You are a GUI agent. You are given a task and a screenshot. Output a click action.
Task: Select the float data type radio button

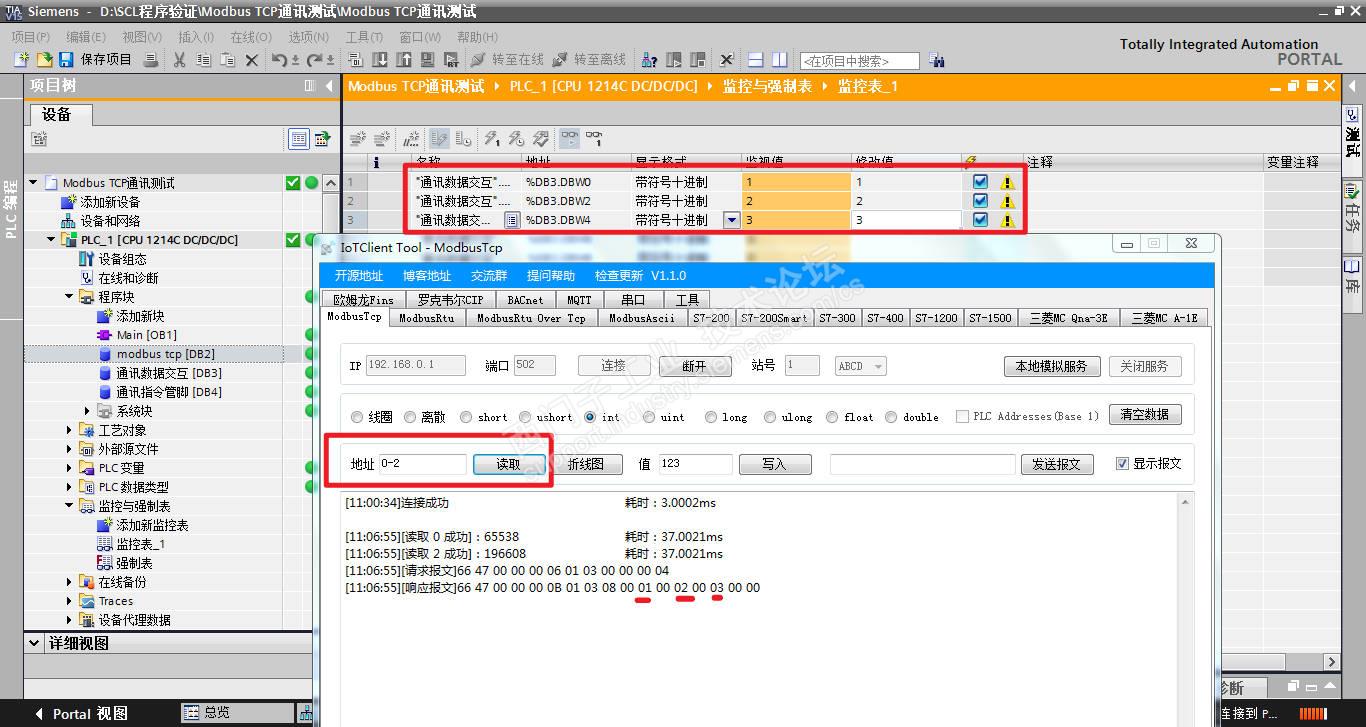click(832, 417)
